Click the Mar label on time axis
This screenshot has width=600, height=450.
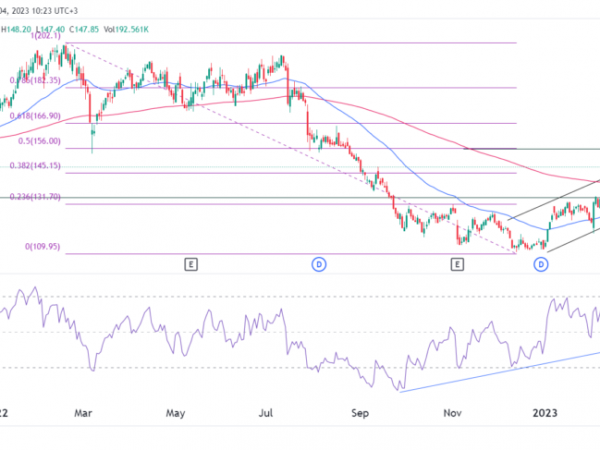coord(83,413)
